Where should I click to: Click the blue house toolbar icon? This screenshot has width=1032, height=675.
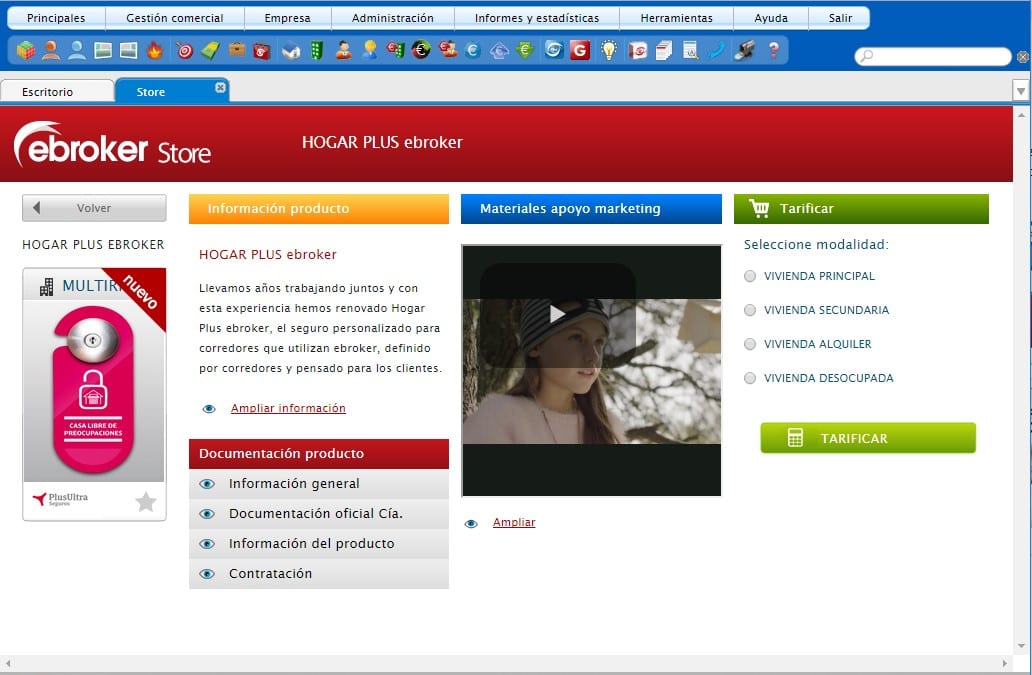(290, 51)
